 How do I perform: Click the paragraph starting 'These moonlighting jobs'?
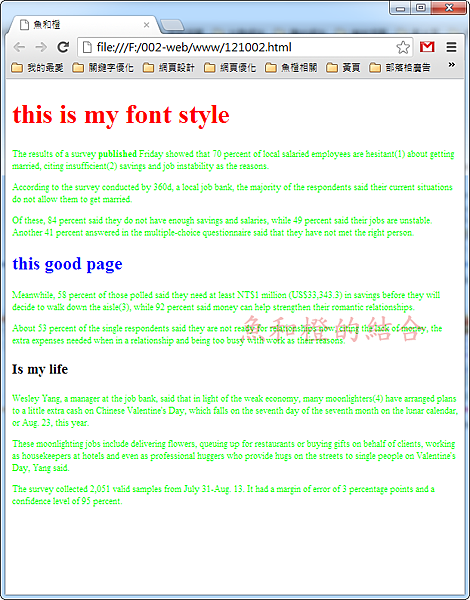click(x=234, y=456)
